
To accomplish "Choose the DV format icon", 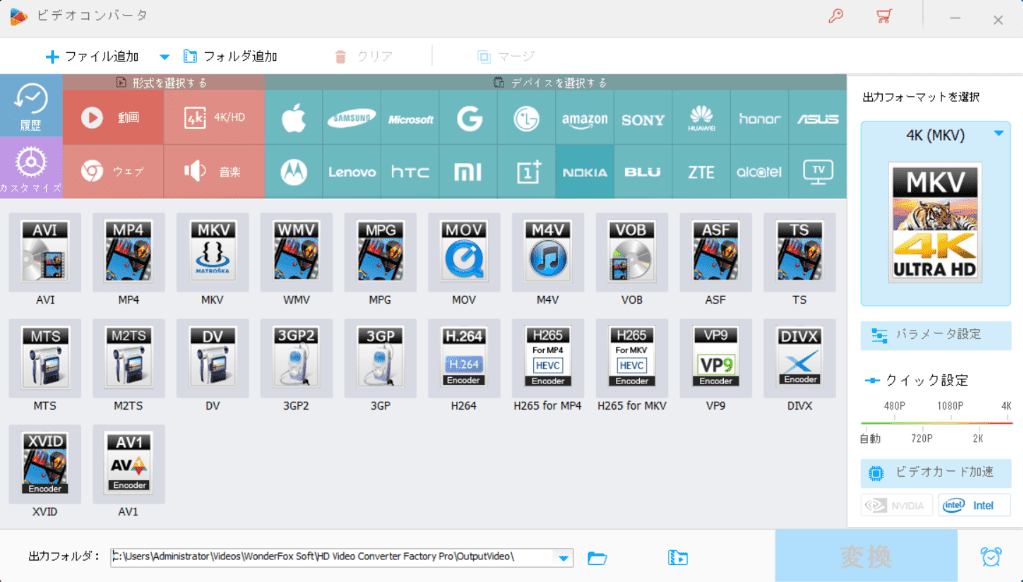I will coord(213,358).
